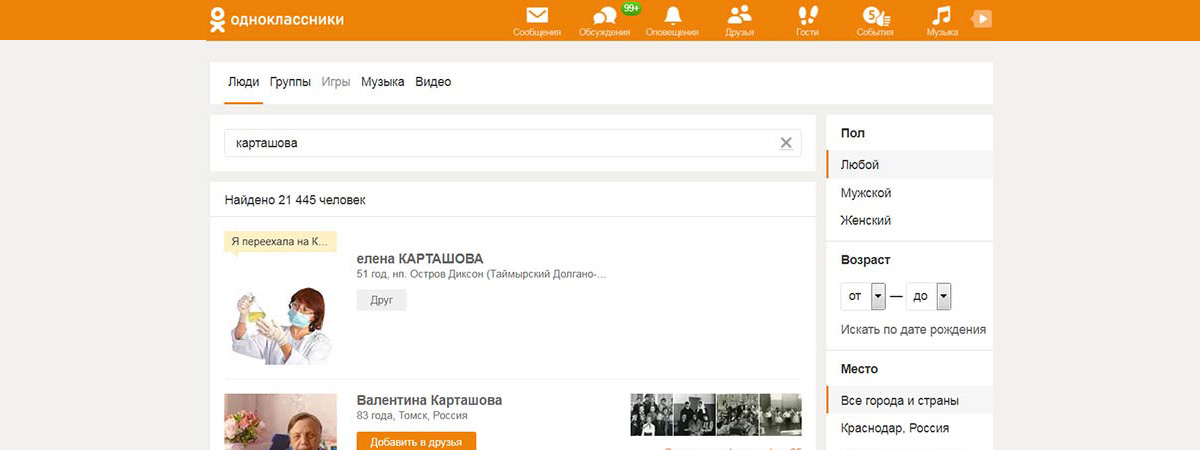Select Женский gender filter

click(866, 220)
